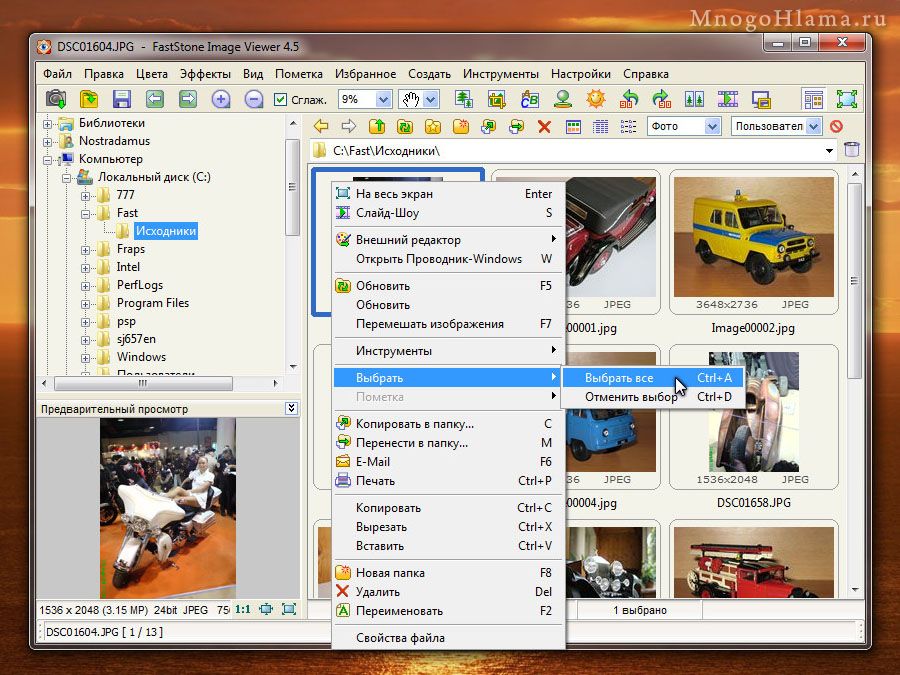The width and height of the screenshot is (900, 675).
Task: Click Свойства файла context menu entry
Action: click(399, 638)
